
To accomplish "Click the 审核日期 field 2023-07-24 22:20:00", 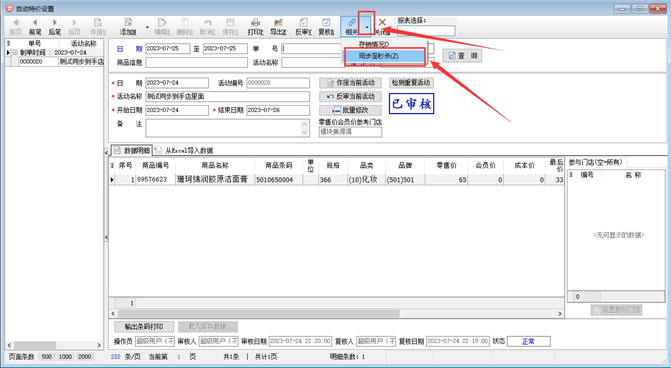I will click(300, 341).
